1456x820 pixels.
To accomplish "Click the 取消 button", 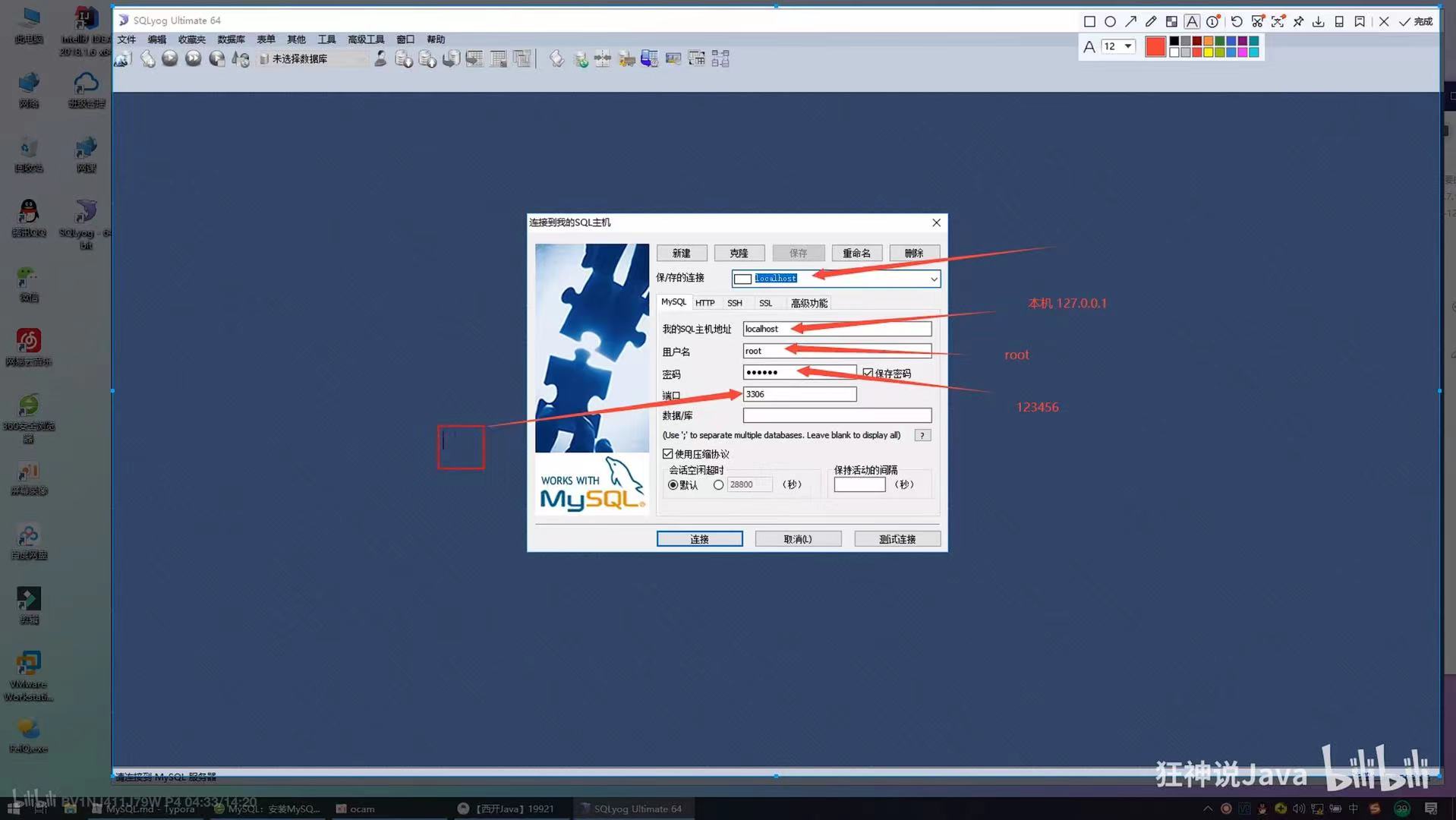I will [798, 539].
